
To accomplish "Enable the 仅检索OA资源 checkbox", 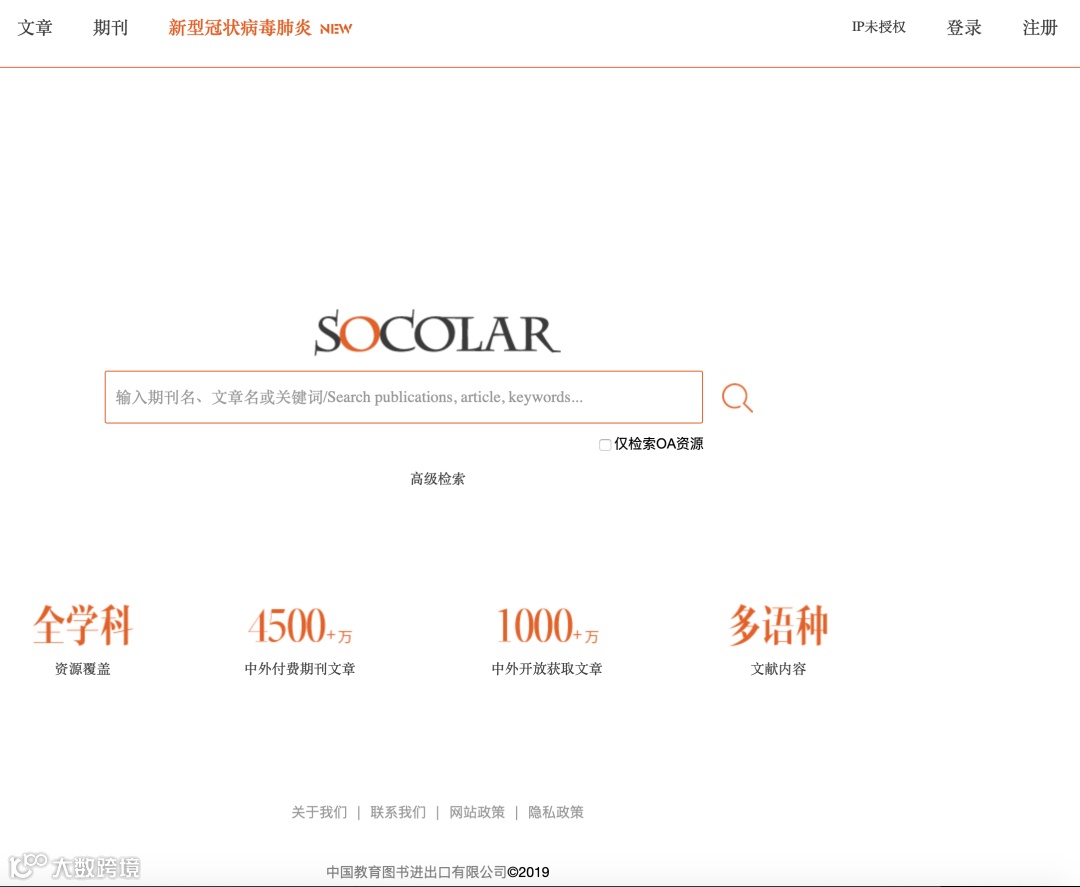I will (x=605, y=445).
